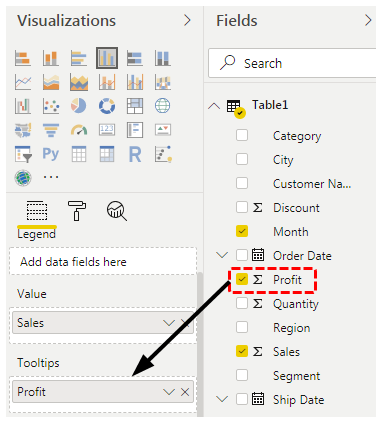This screenshot has width=381, height=422.
Task: Select the treemap visual
Action: click(135, 106)
